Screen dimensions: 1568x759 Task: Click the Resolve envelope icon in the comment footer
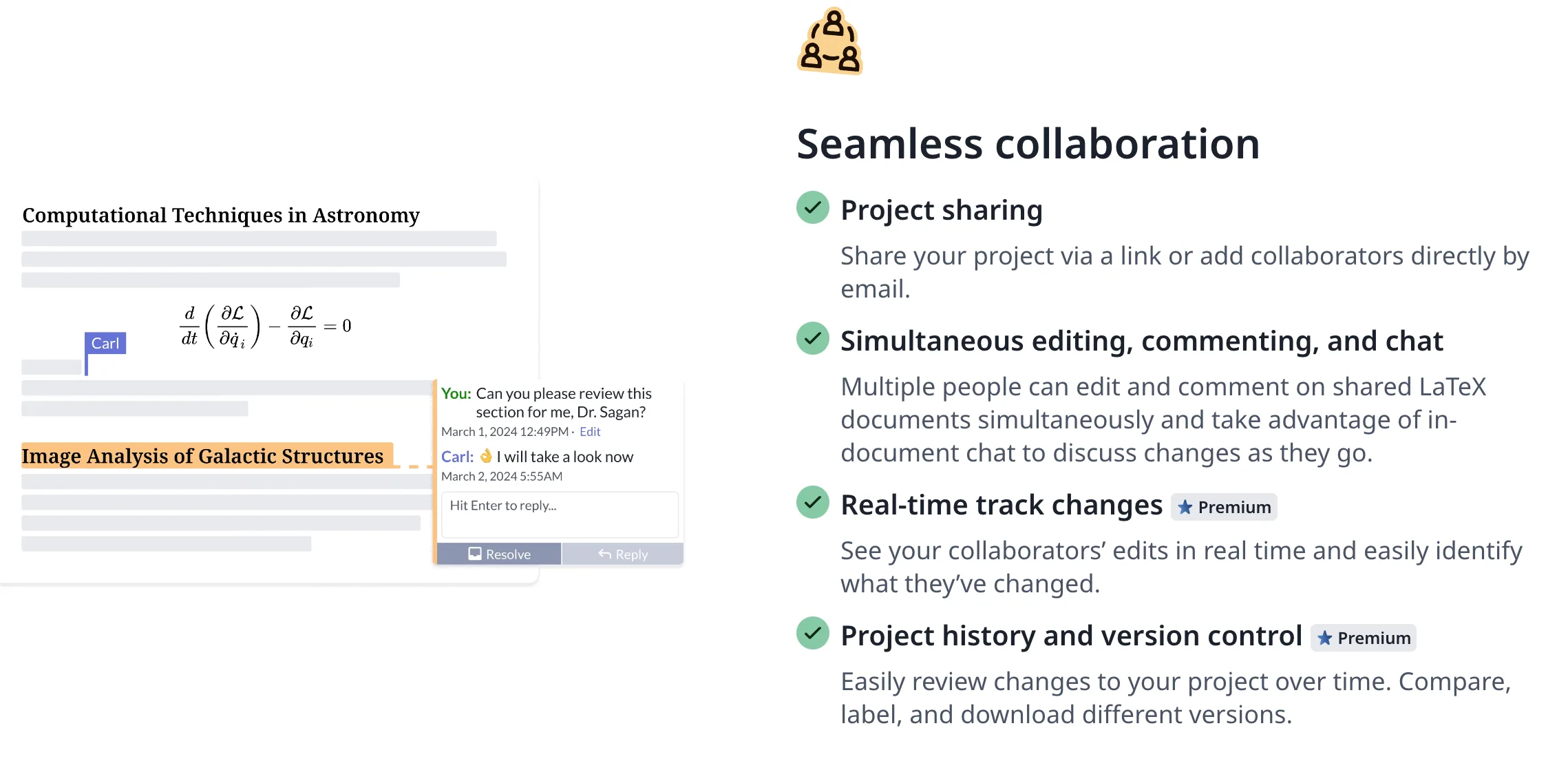point(475,553)
